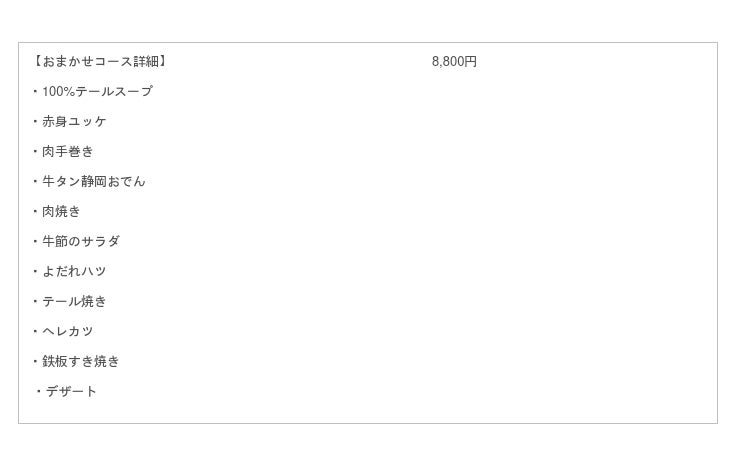This screenshot has height=464, width=740.
Task: Click the bullet before 鉄板すき焼き
Action: click(x=35, y=361)
